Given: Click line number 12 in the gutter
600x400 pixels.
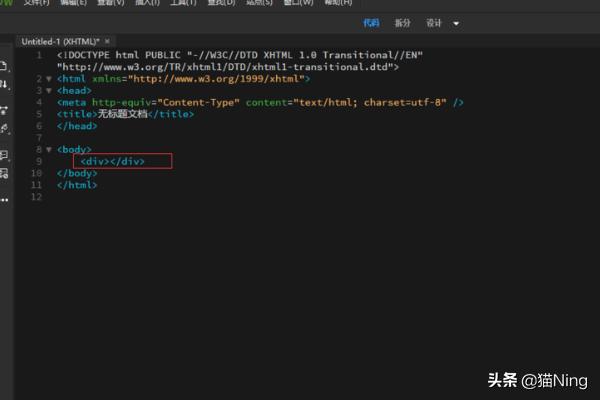Looking at the screenshot, I should pos(36,197).
